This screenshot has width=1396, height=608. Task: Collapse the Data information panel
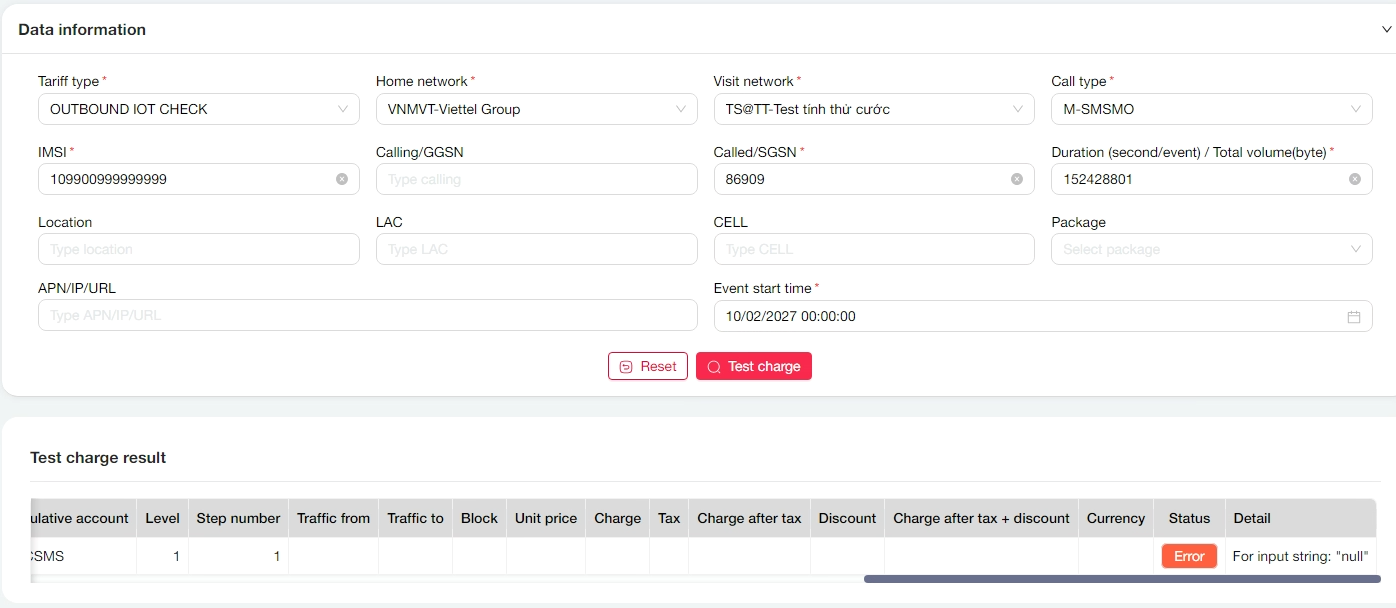pyautogui.click(x=1385, y=30)
